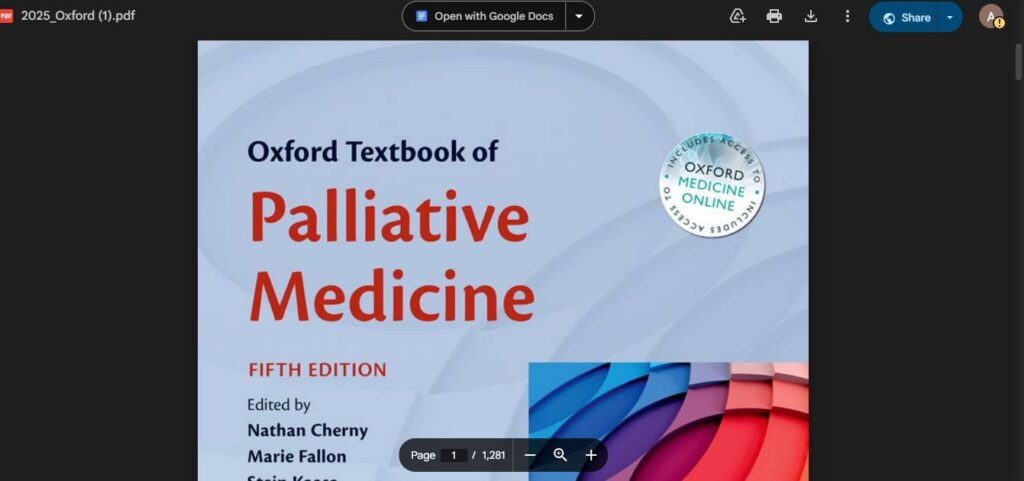Viewport: 1024px width, 481px height.
Task: Zoom out with the minus icon
Action: [x=530, y=455]
